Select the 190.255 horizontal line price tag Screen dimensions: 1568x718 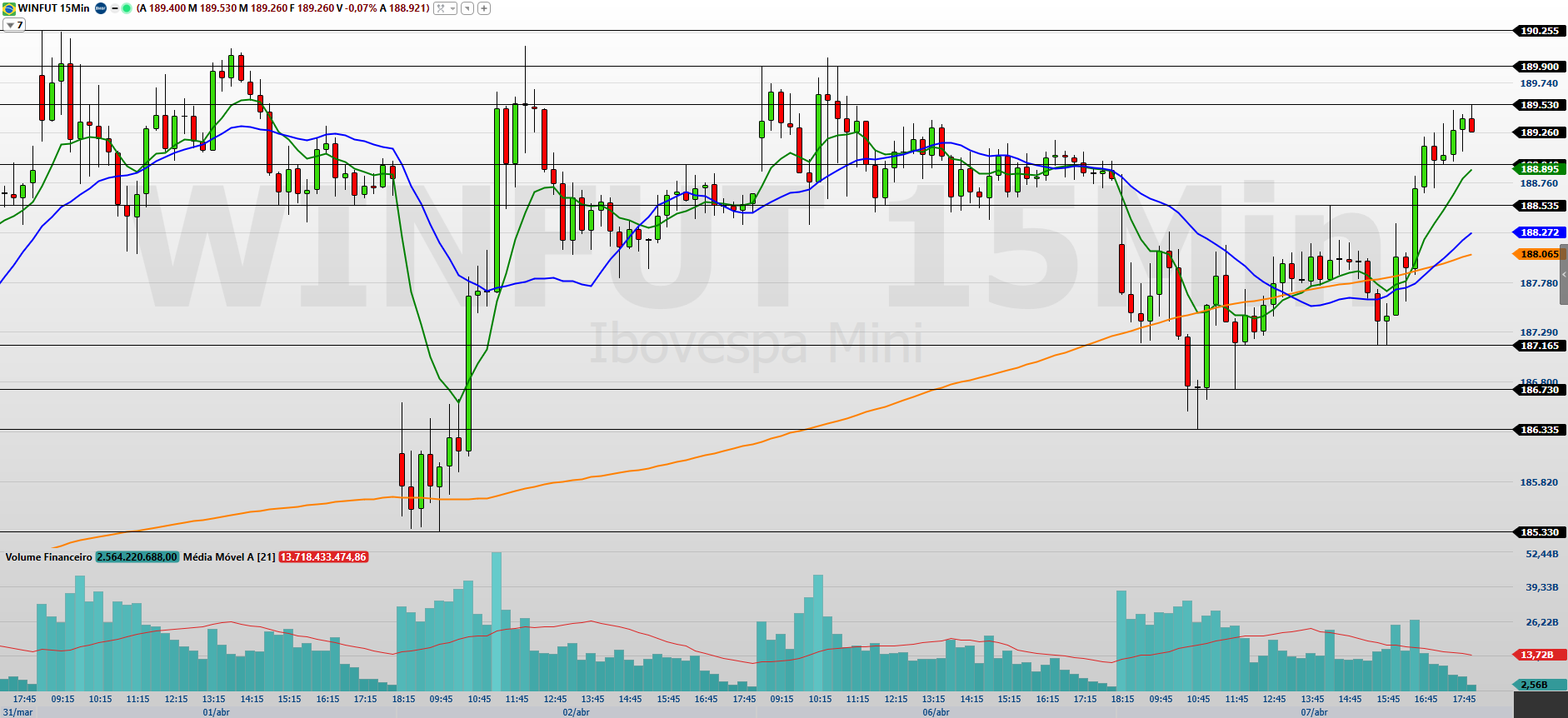(1538, 31)
